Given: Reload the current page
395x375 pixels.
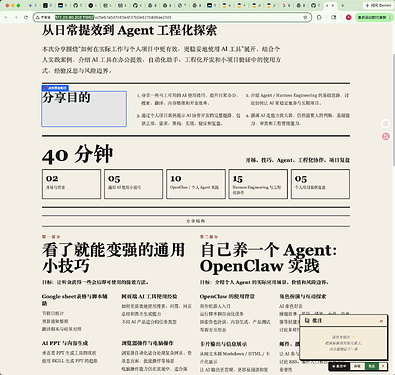Looking at the screenshot, I should click(26, 17).
